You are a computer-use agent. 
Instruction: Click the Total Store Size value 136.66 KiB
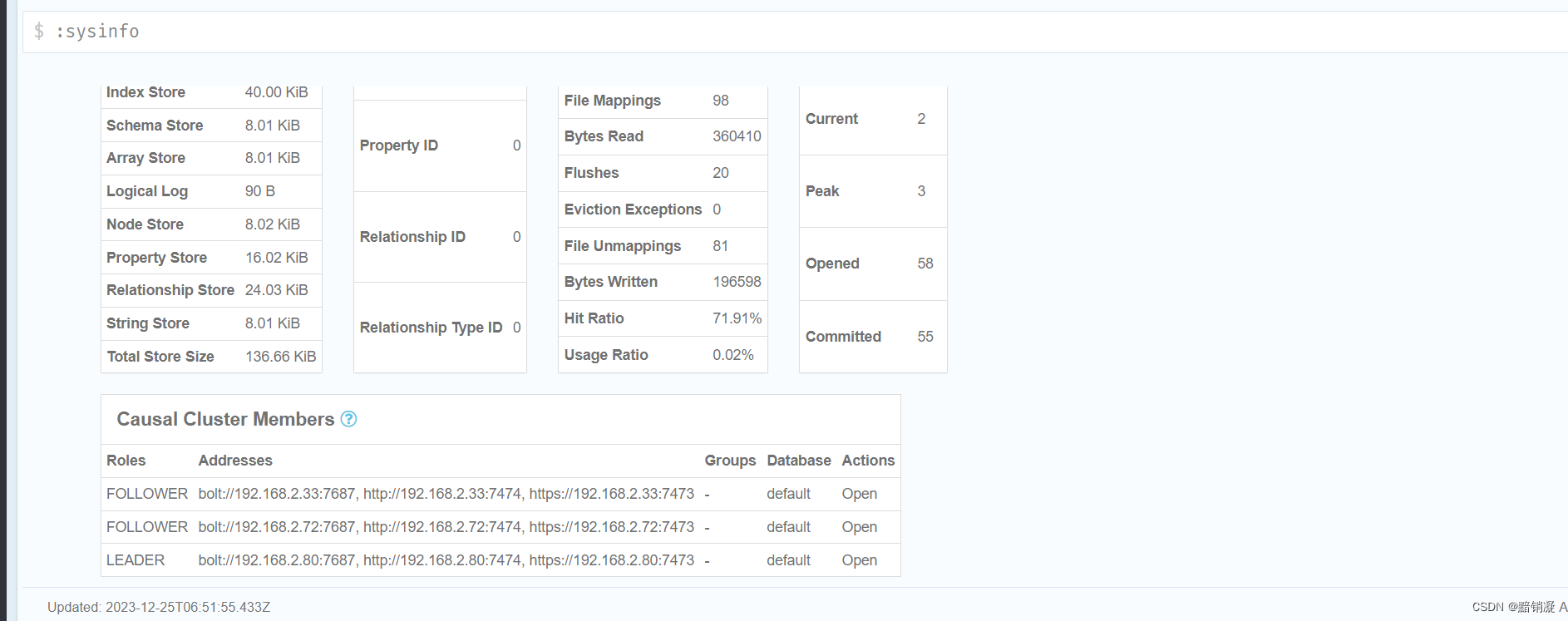(x=280, y=357)
